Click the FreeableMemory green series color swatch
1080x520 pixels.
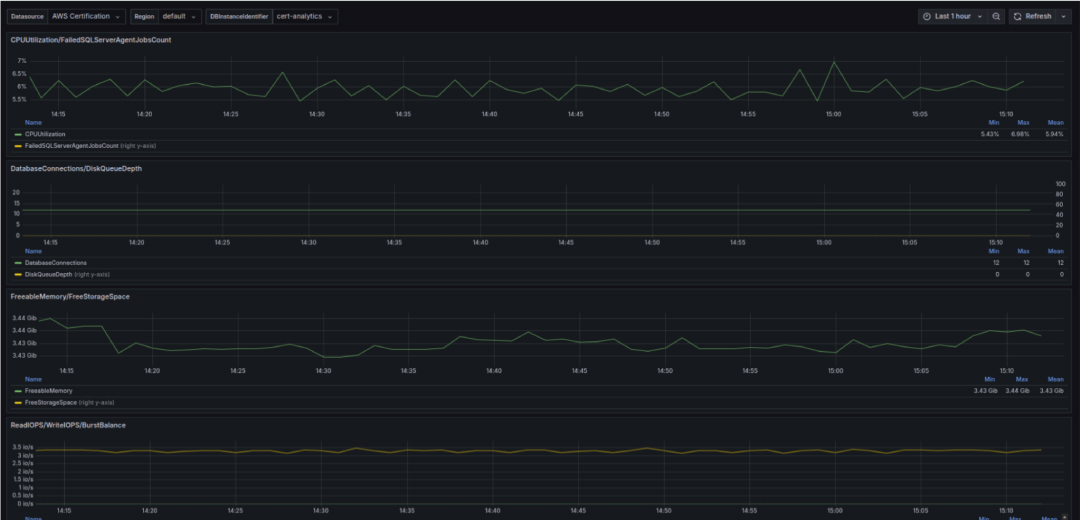(18, 391)
